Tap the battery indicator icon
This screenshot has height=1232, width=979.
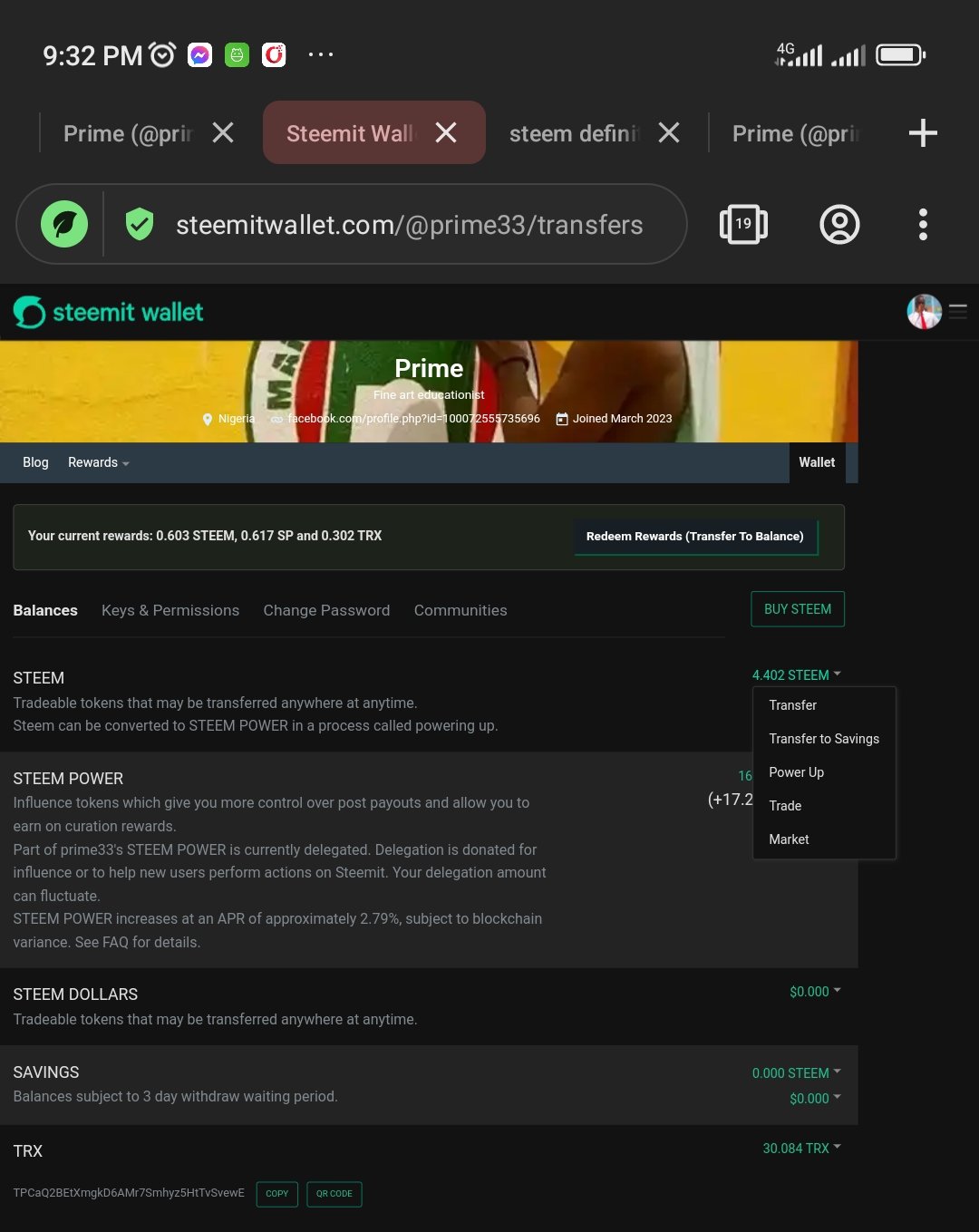tap(901, 54)
